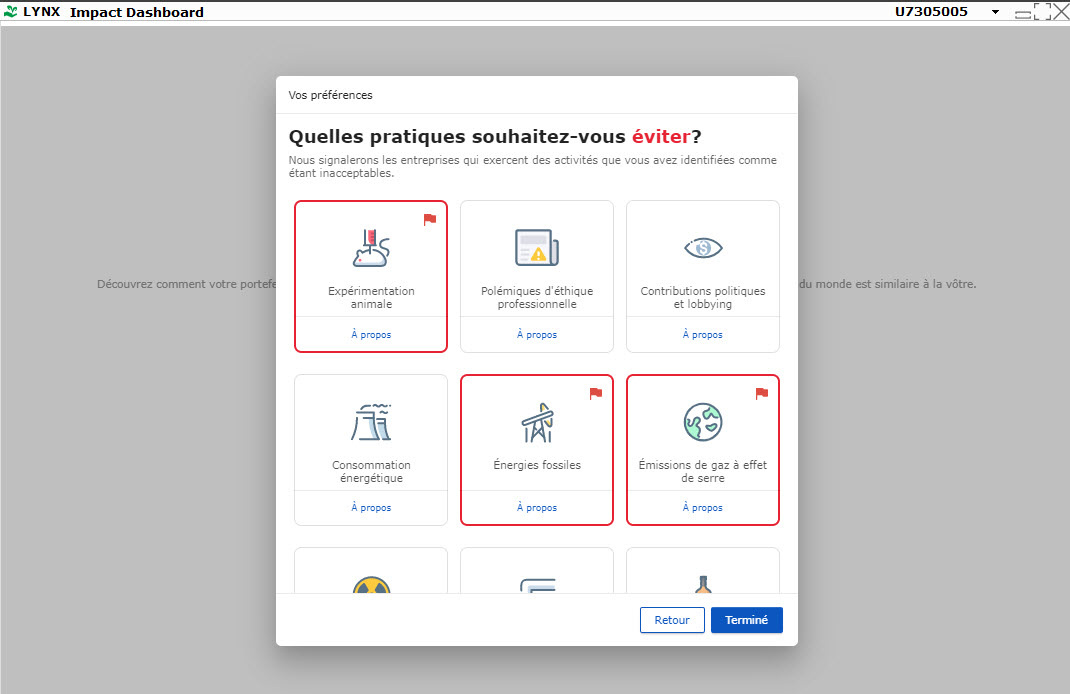This screenshot has height=694, width=1070.
Task: Click the red flag on Énergies fossiles card
Action: (x=596, y=393)
